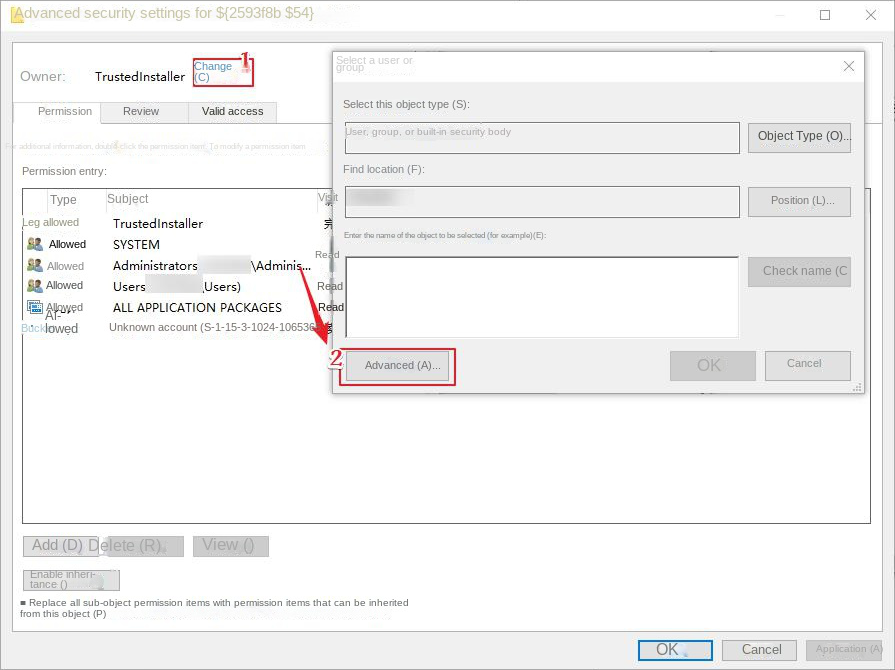Click the SYSTEM entry's double-user icon
Viewport: 895px width, 670px height.
click(35, 244)
